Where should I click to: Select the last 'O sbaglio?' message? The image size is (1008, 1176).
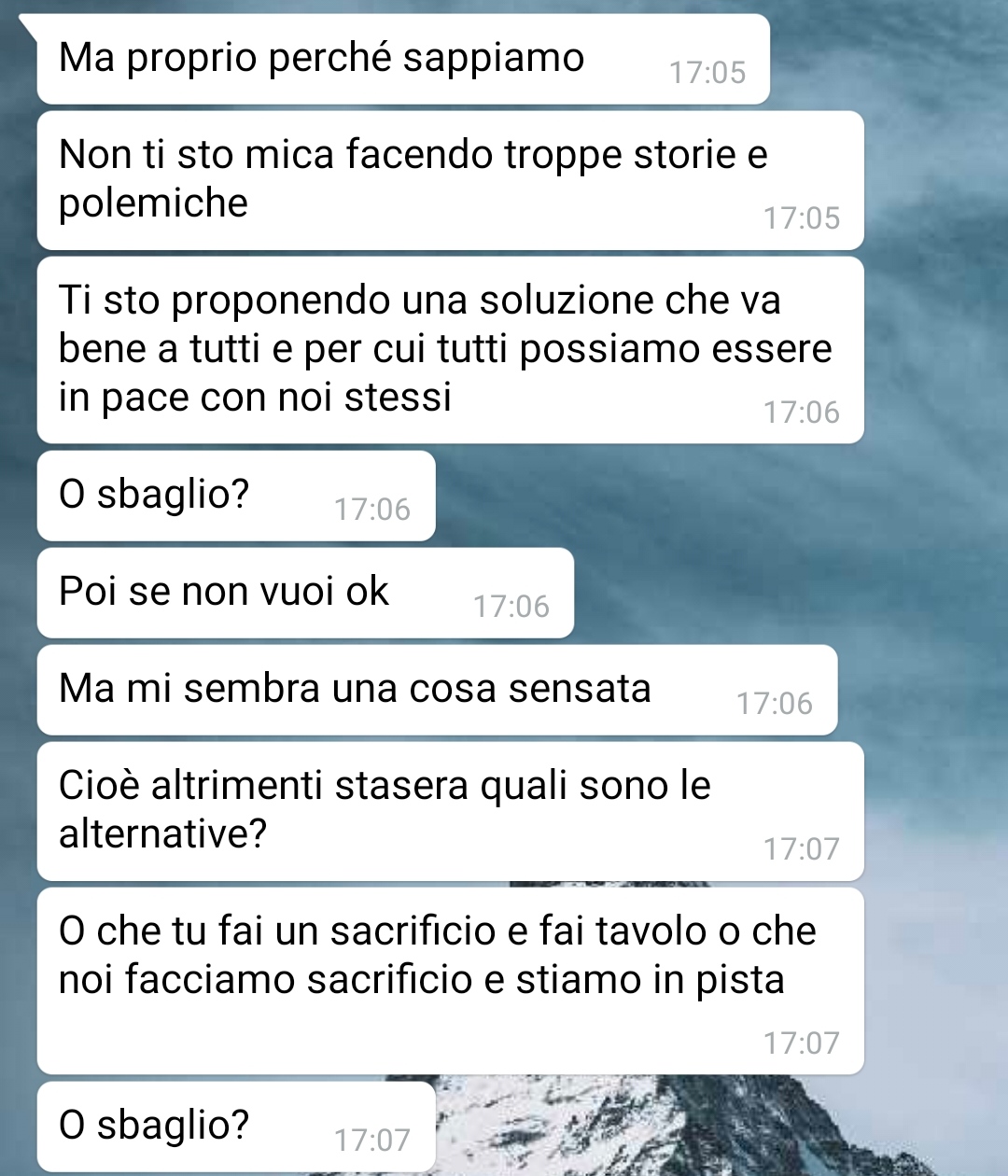[236, 1127]
